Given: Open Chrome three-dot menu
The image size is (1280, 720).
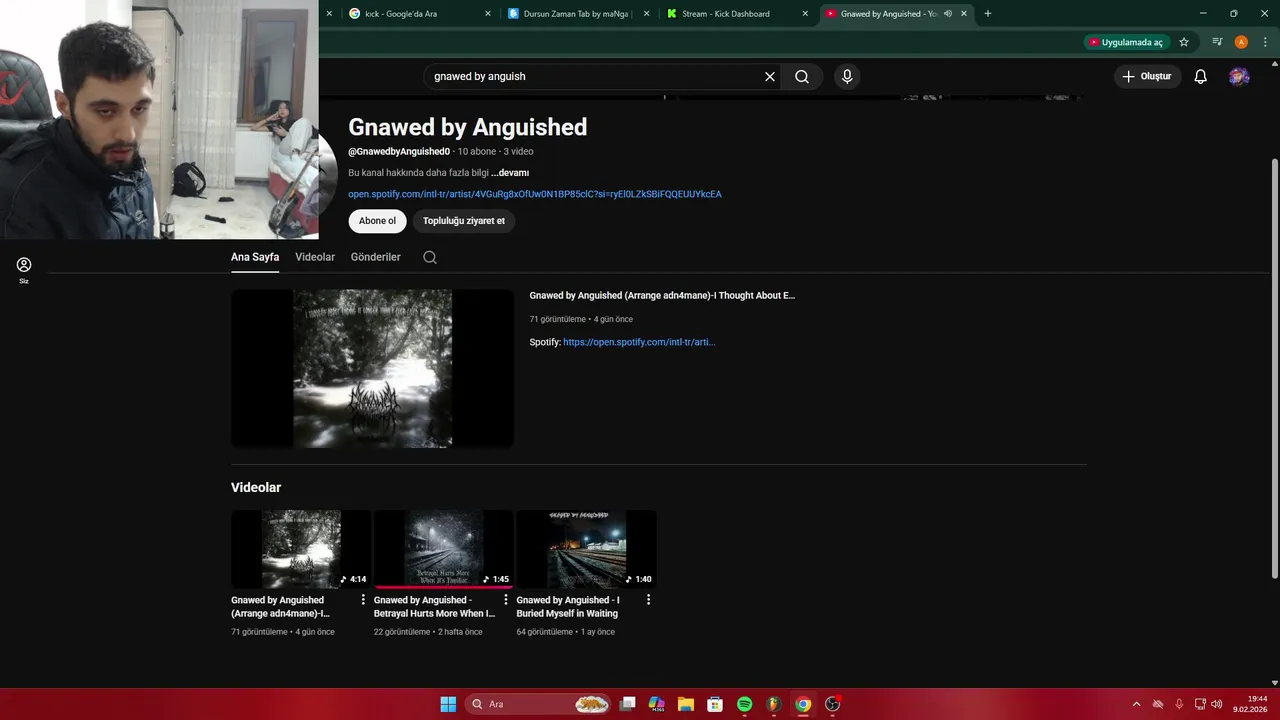Looking at the screenshot, I should [1265, 42].
